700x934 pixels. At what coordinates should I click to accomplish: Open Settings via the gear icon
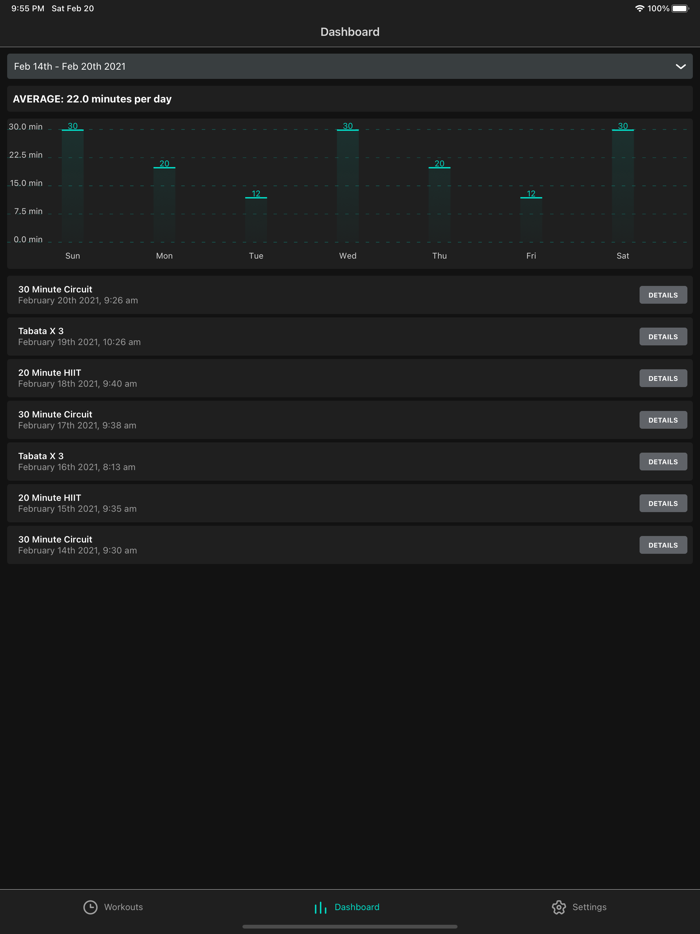[x=559, y=907]
